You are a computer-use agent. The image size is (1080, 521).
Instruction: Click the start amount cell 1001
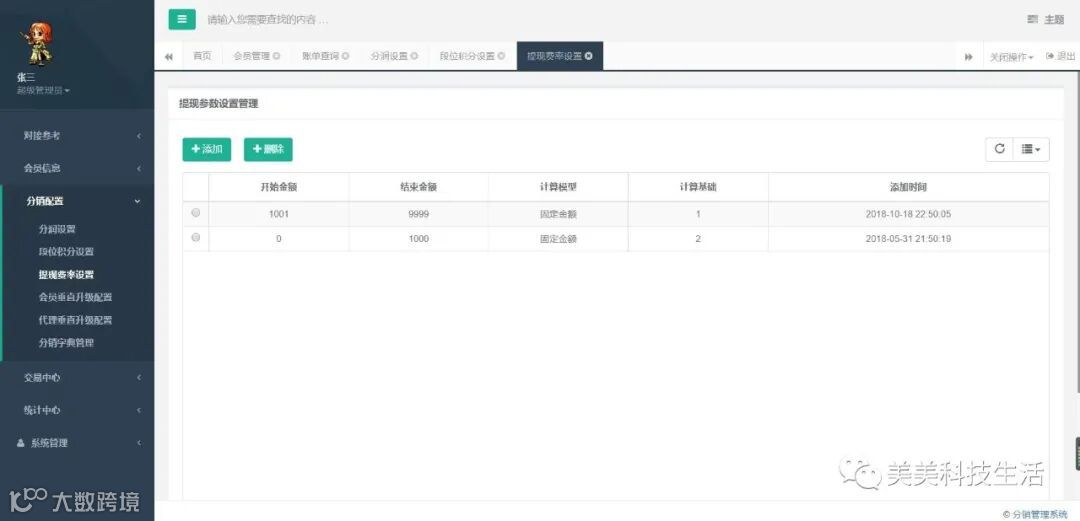[x=279, y=214]
